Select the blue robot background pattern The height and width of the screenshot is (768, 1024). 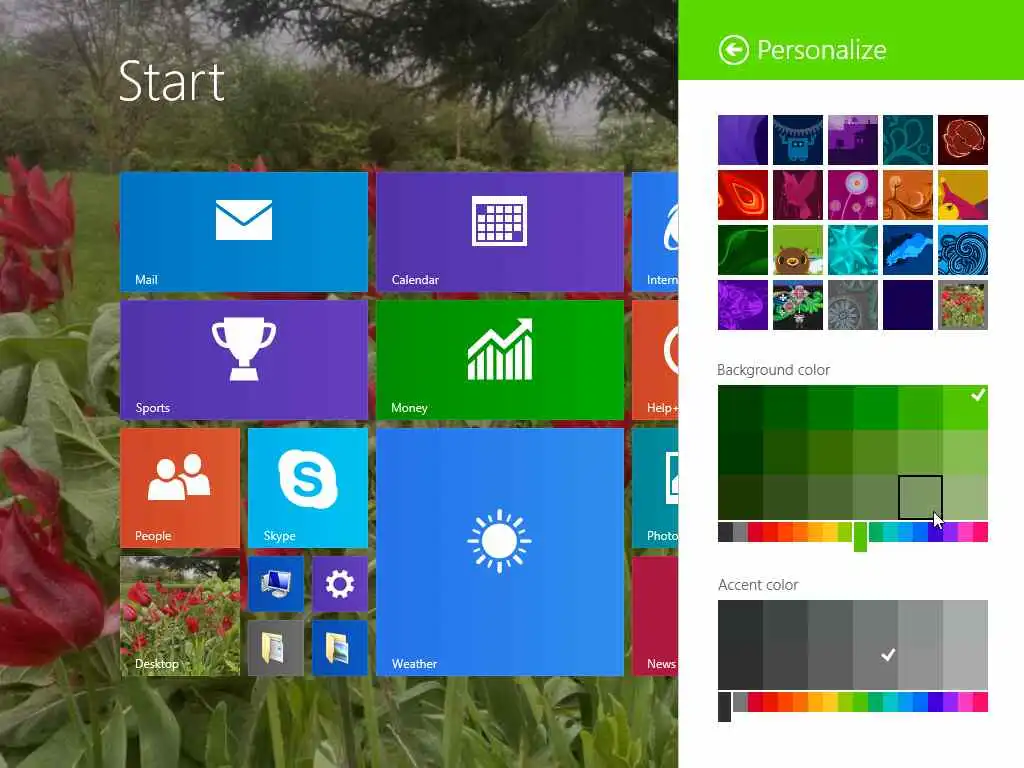(x=797, y=140)
